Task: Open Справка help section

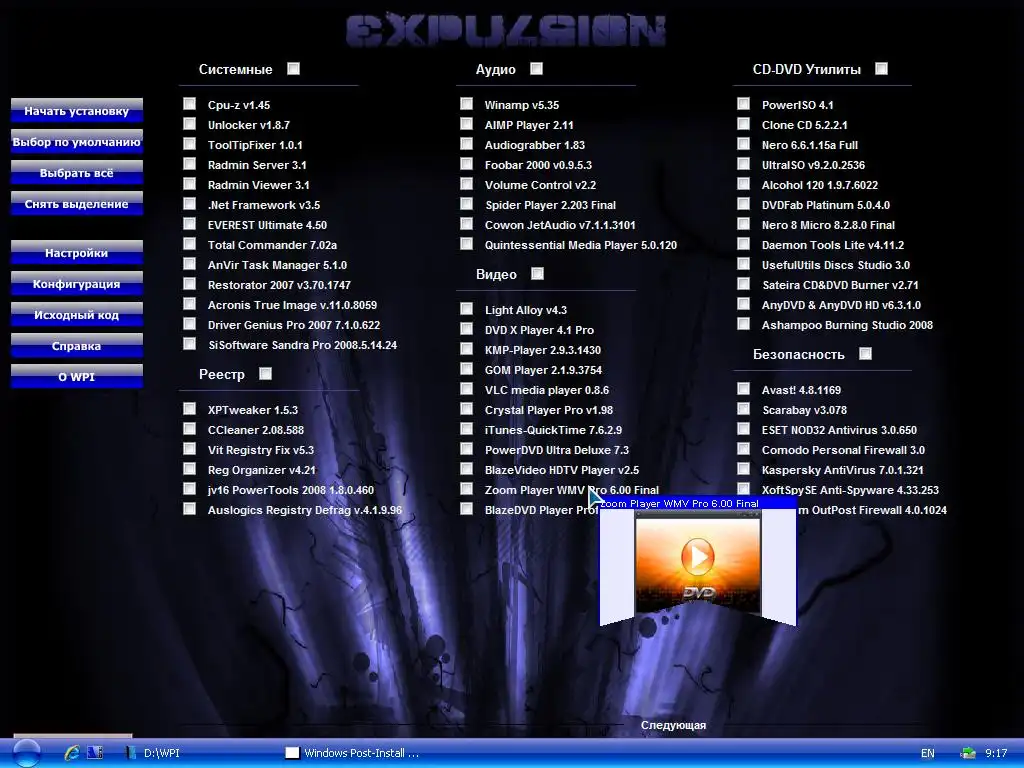Action: click(x=76, y=346)
